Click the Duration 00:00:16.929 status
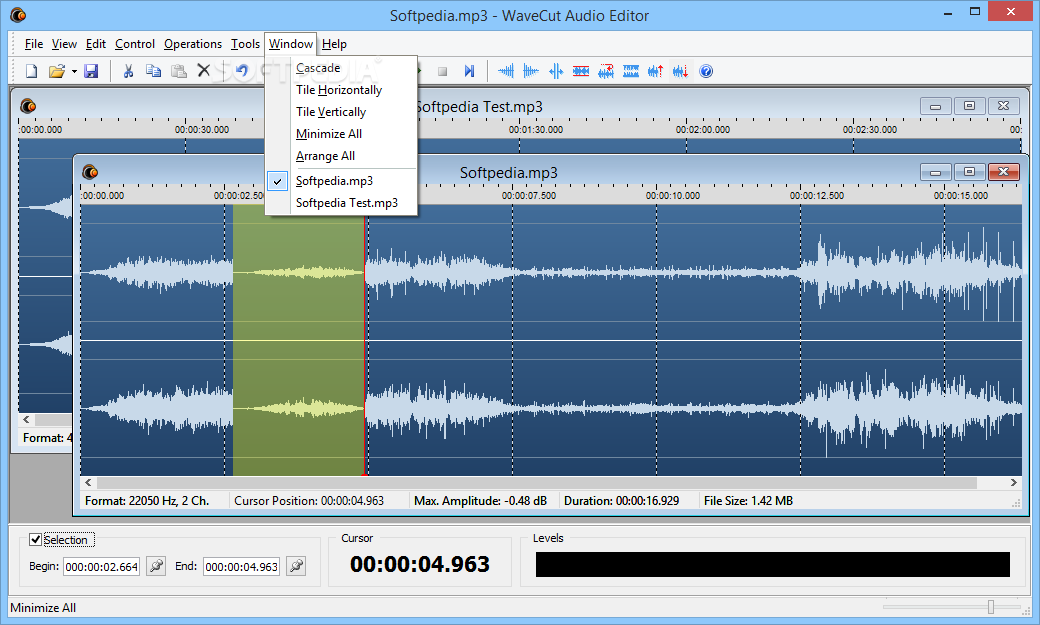This screenshot has height=625, width=1040. [621, 501]
